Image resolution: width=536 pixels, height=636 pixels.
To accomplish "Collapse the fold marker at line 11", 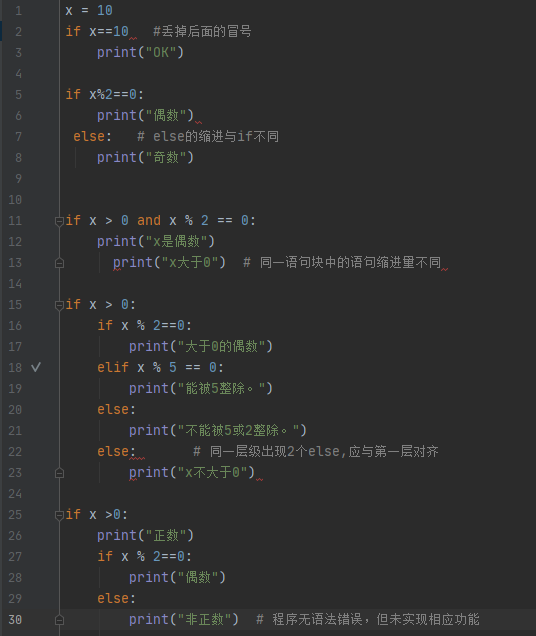I will pos(59,221).
